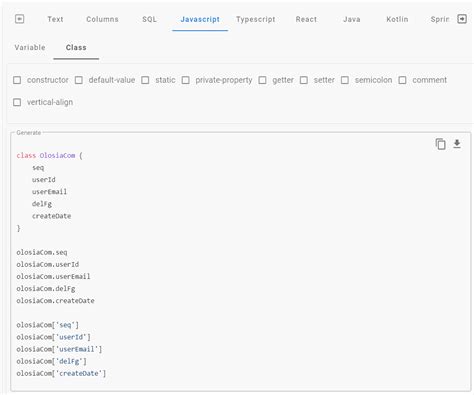Viewport: 474px width, 395px height.
Task: Click the 'createDate' class property line
Action: [51, 216]
